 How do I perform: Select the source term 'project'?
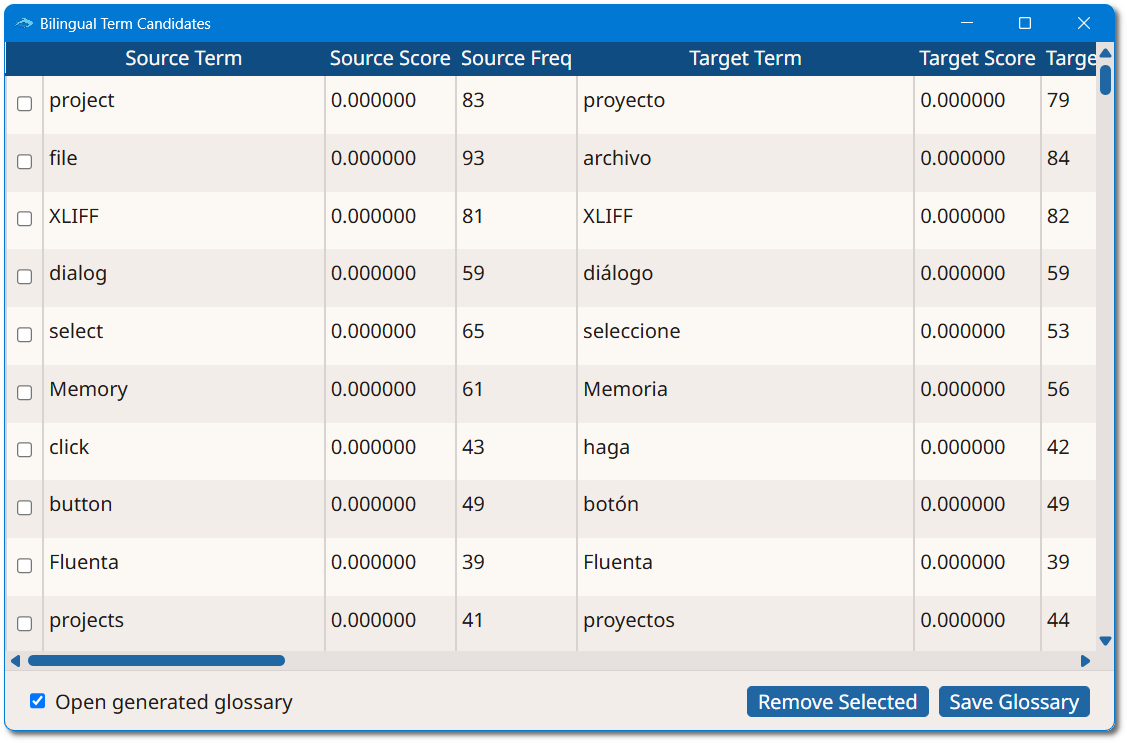(x=81, y=101)
